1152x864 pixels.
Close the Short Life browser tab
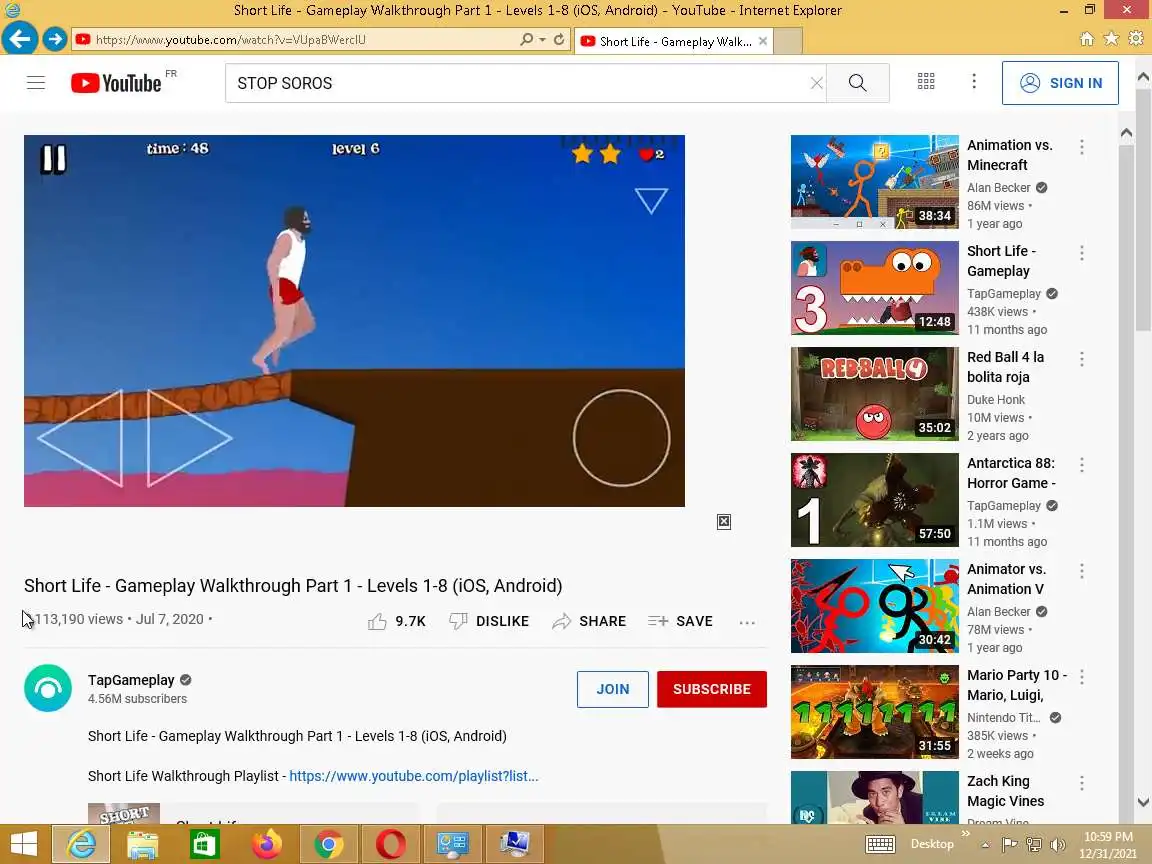(763, 41)
